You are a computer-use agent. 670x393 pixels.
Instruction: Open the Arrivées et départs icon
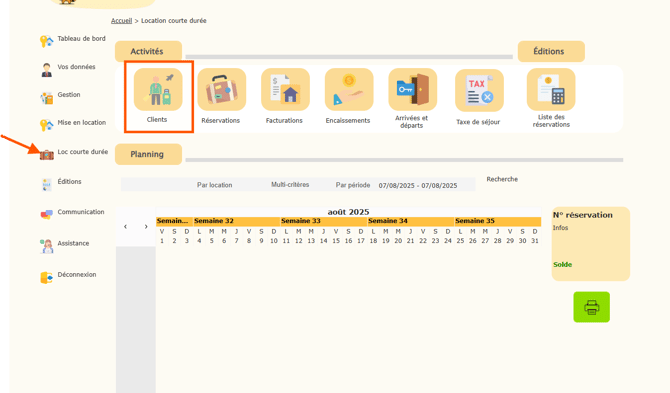pos(413,89)
